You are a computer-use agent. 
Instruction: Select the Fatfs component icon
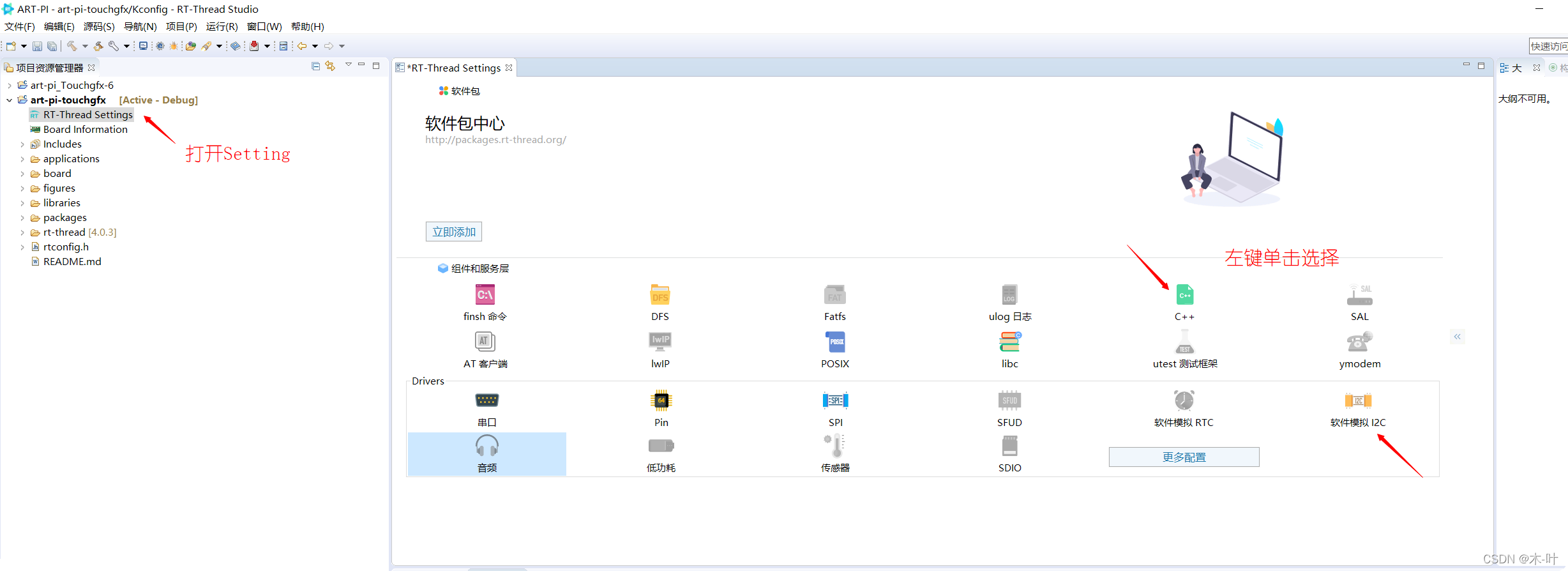(835, 295)
